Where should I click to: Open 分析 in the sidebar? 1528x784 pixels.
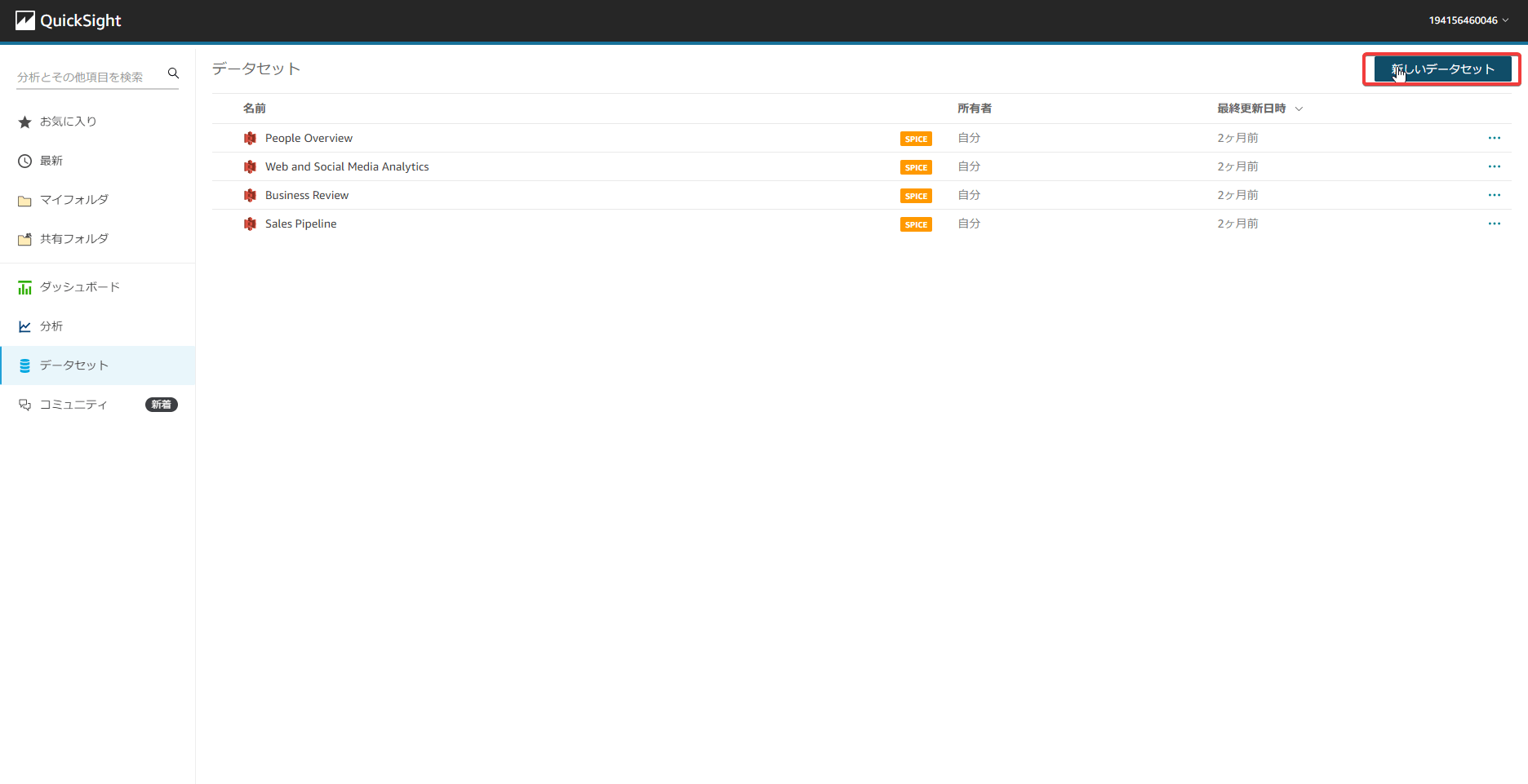[98, 326]
